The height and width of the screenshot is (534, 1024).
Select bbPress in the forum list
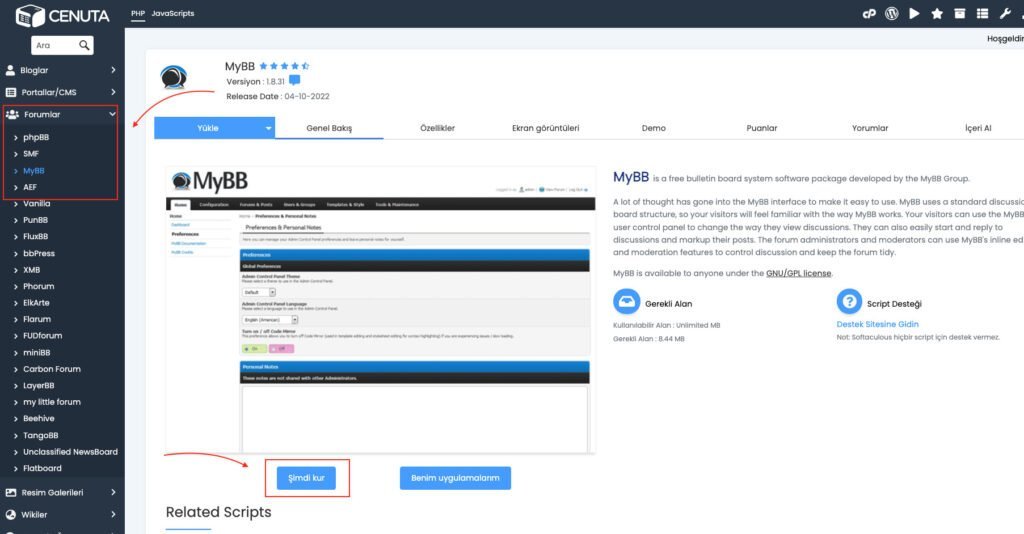(x=39, y=253)
